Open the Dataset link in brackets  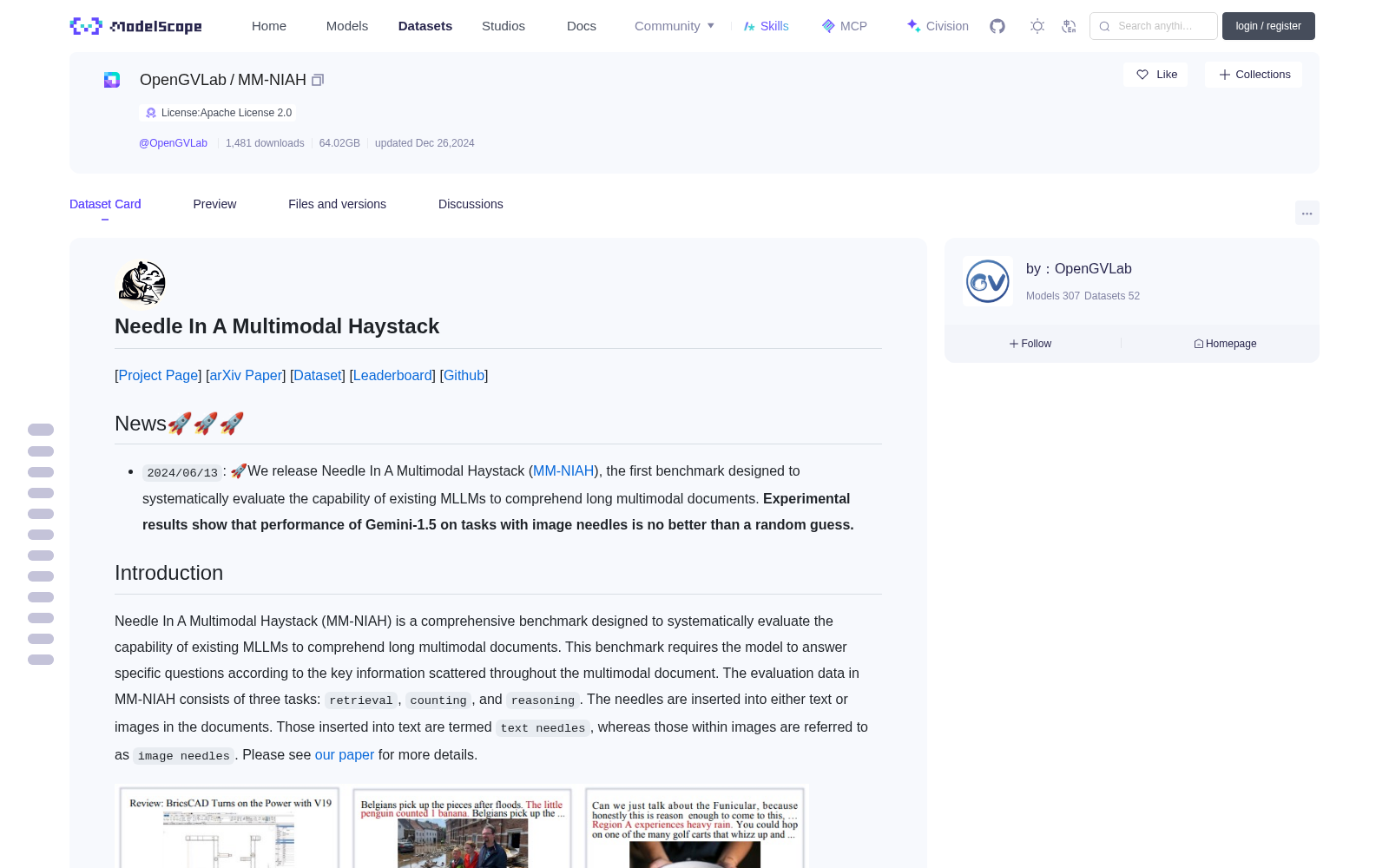[318, 375]
